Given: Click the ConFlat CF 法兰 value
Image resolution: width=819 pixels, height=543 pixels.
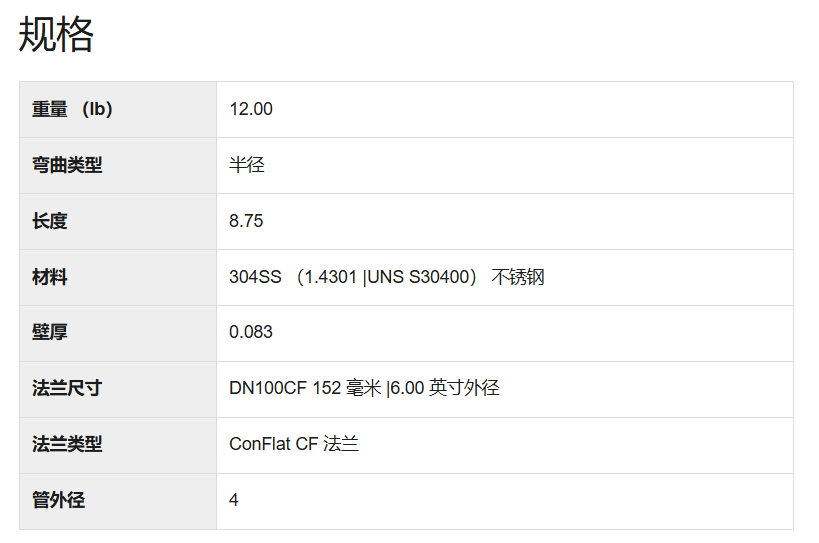Looking at the screenshot, I should click(294, 444).
